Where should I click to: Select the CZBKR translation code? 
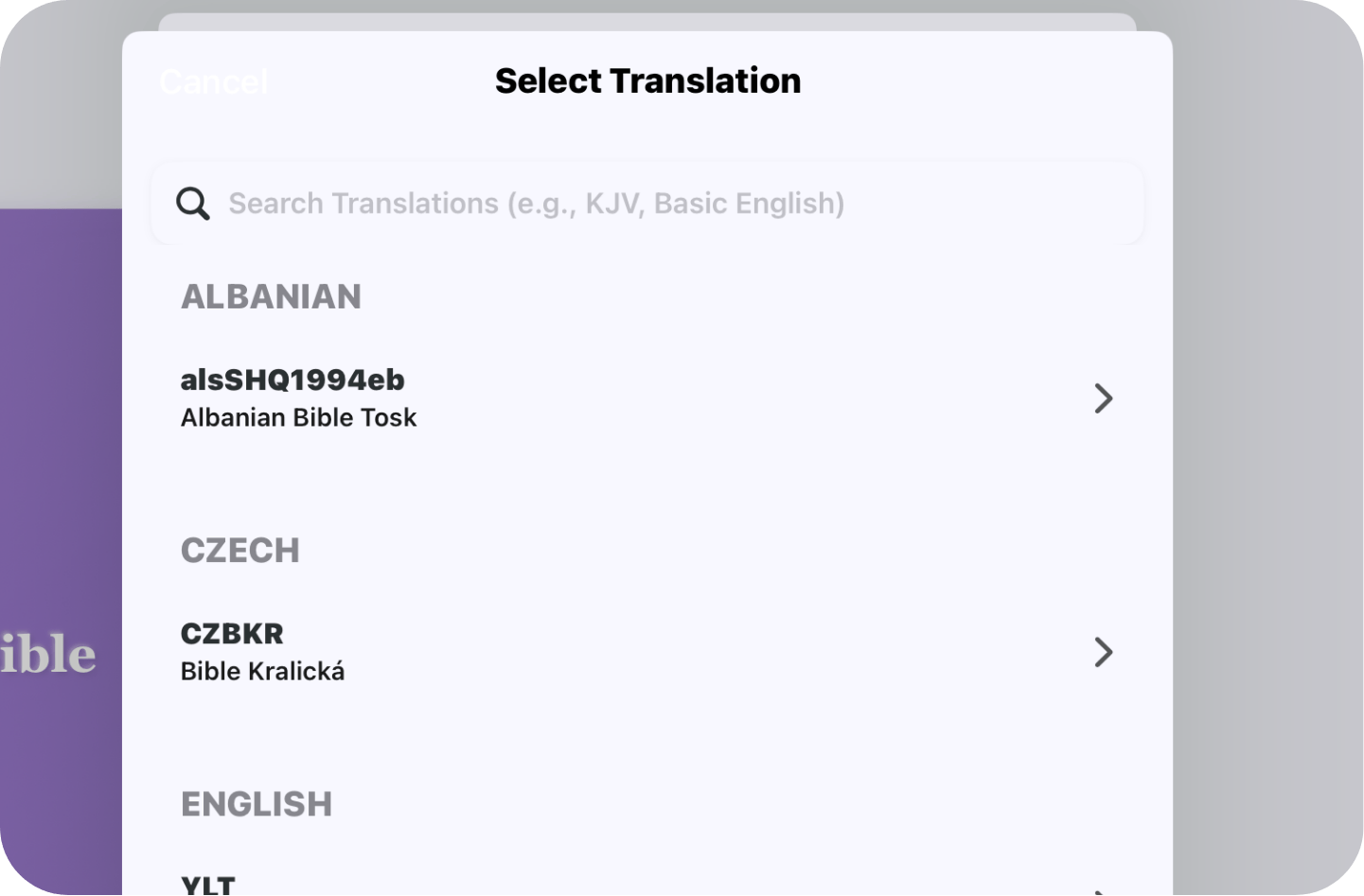click(x=232, y=633)
